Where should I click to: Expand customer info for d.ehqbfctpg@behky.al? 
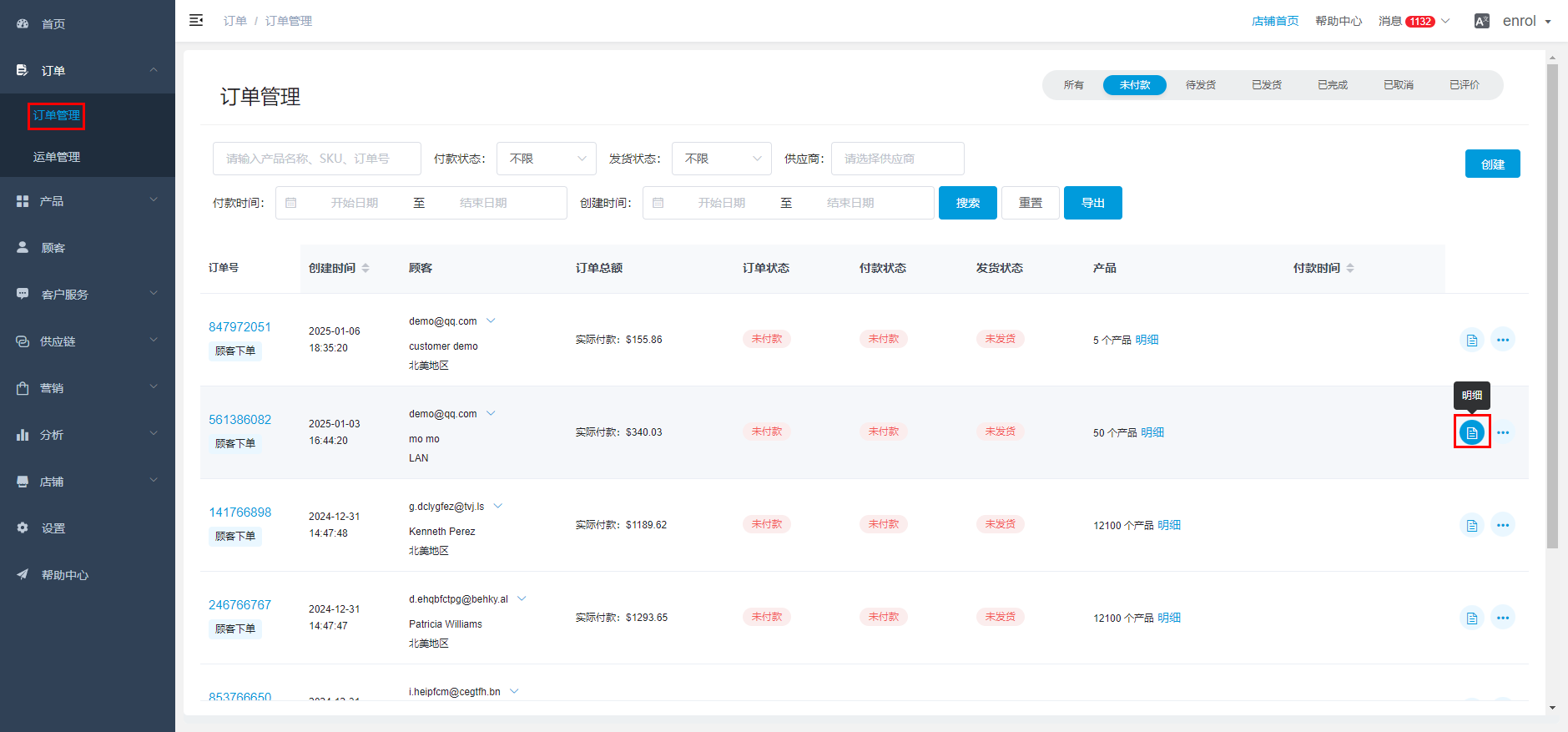click(522, 598)
